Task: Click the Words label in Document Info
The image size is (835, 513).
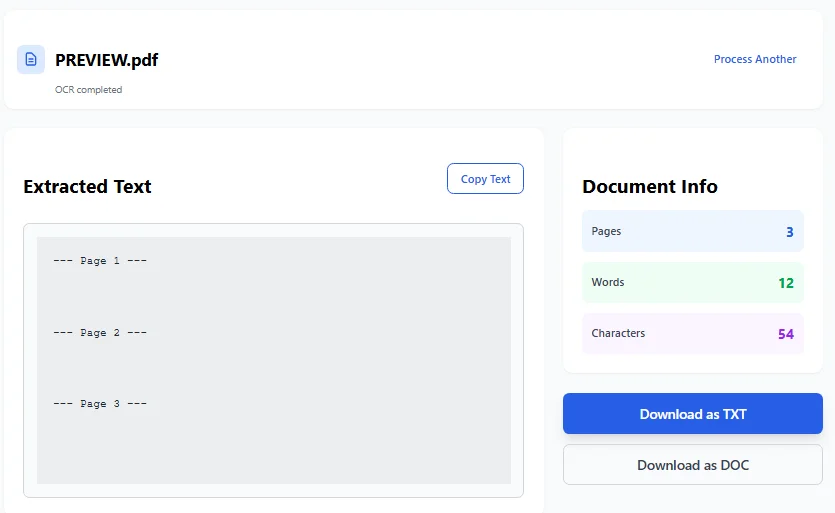Action: pos(608,282)
